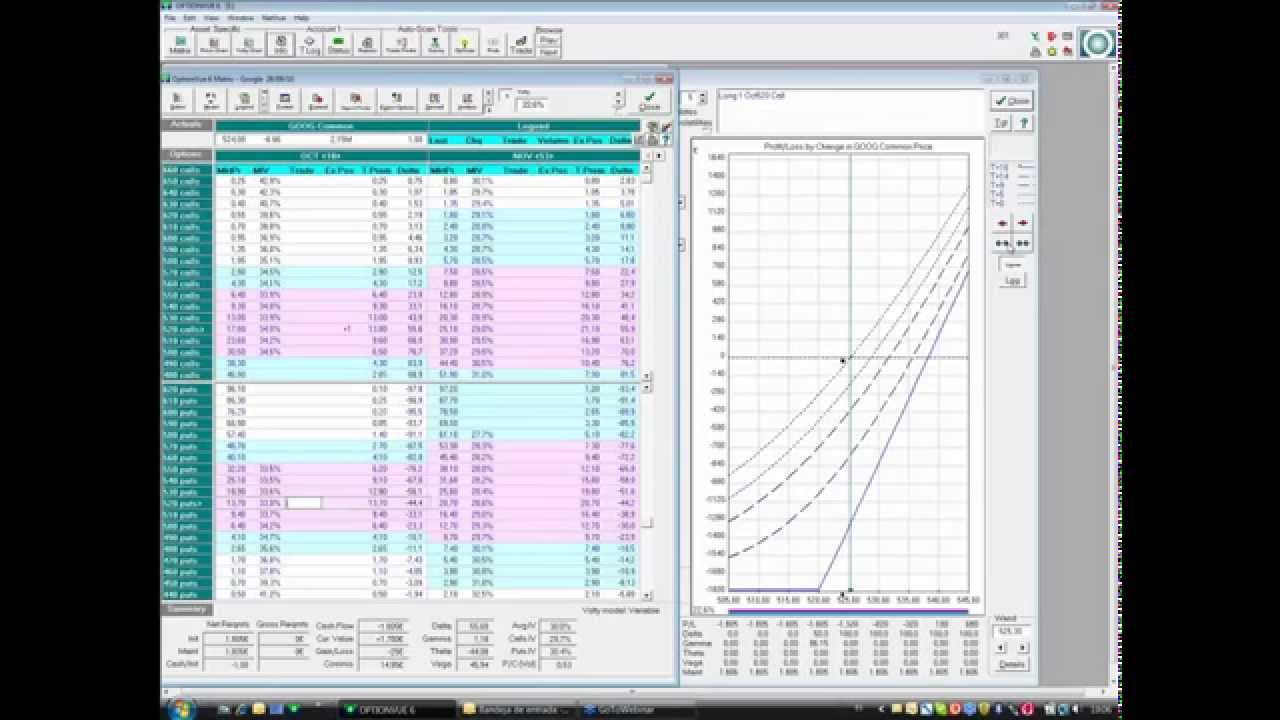
Task: Open the Survey auto-scan tool
Action: coord(436,44)
